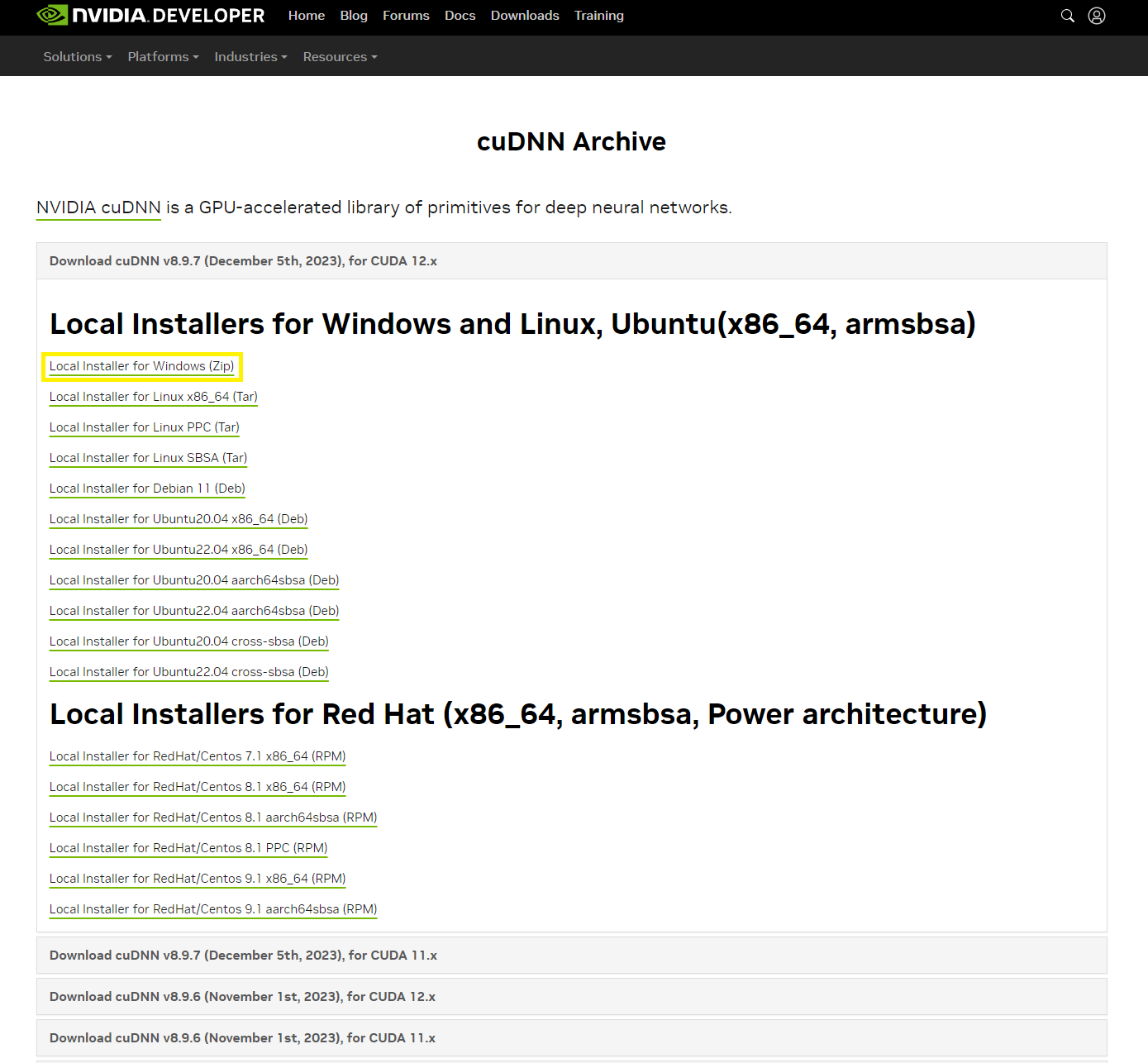Image resolution: width=1148 pixels, height=1063 pixels.
Task: Download Local Installer for Windows (Zip)
Action: 142,366
